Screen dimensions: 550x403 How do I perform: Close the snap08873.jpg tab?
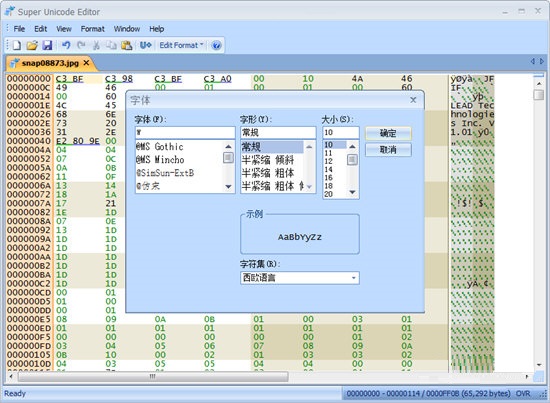click(x=86, y=63)
